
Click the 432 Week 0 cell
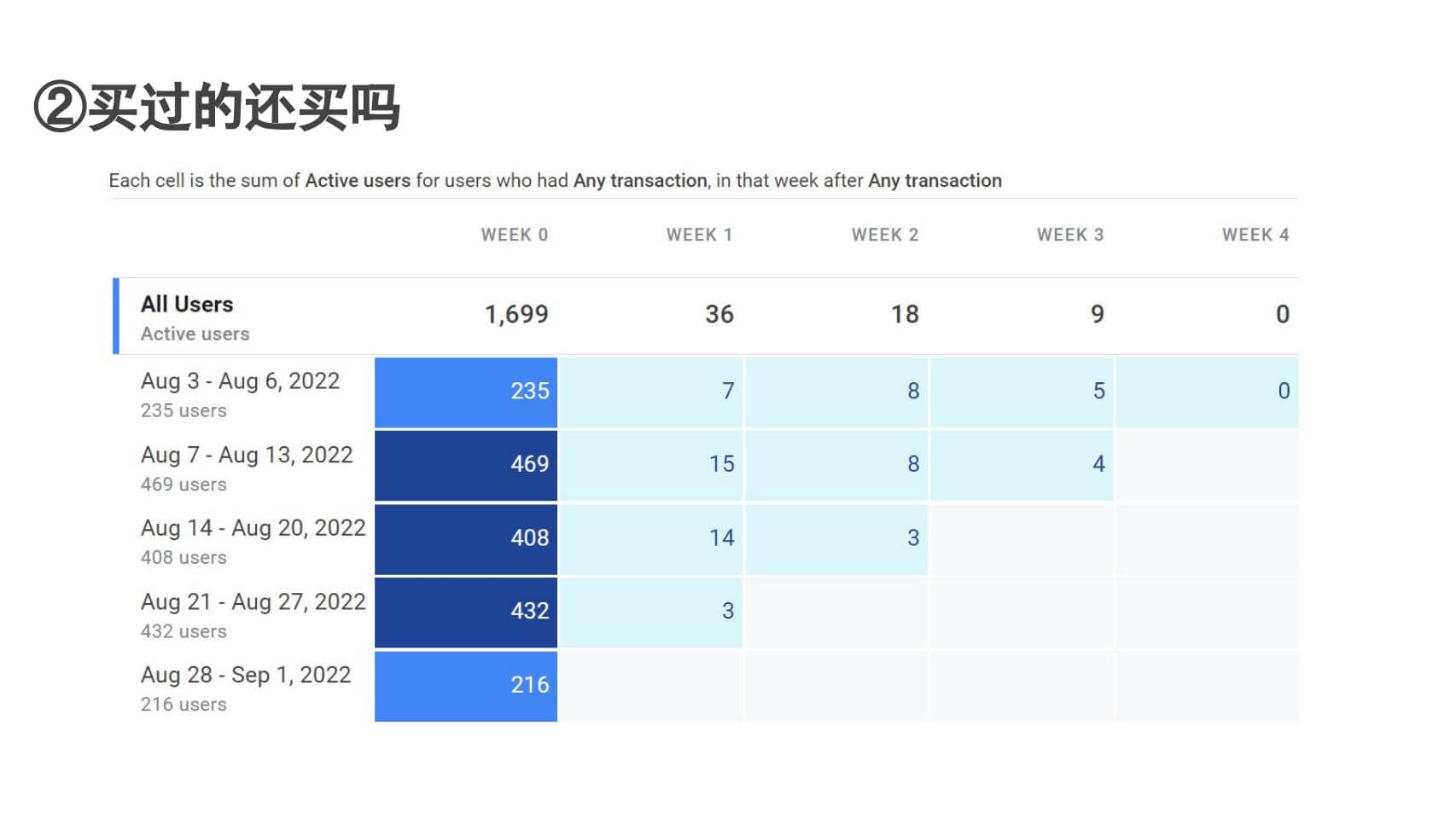(x=466, y=612)
